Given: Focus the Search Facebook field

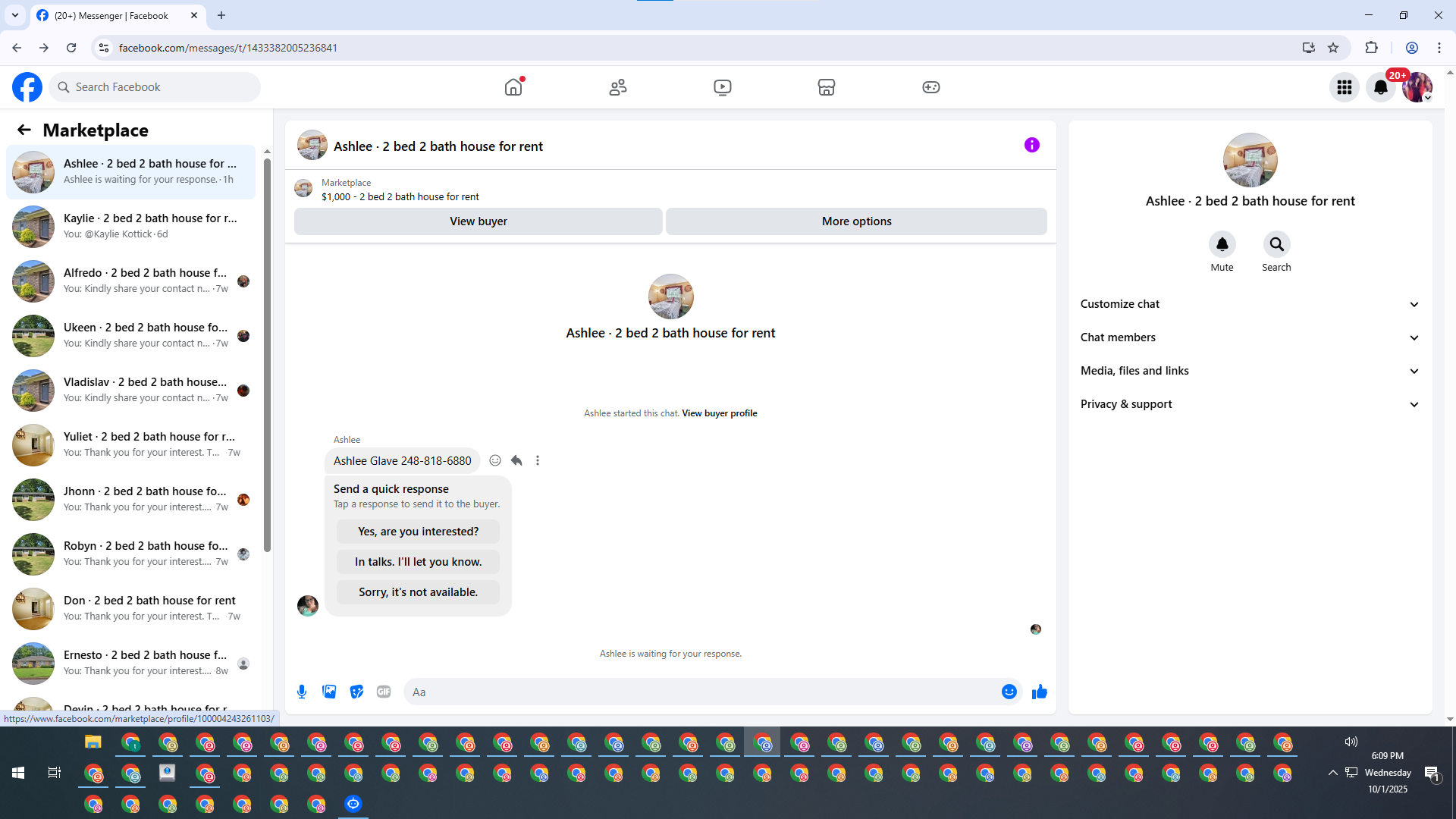Looking at the screenshot, I should click(x=155, y=87).
